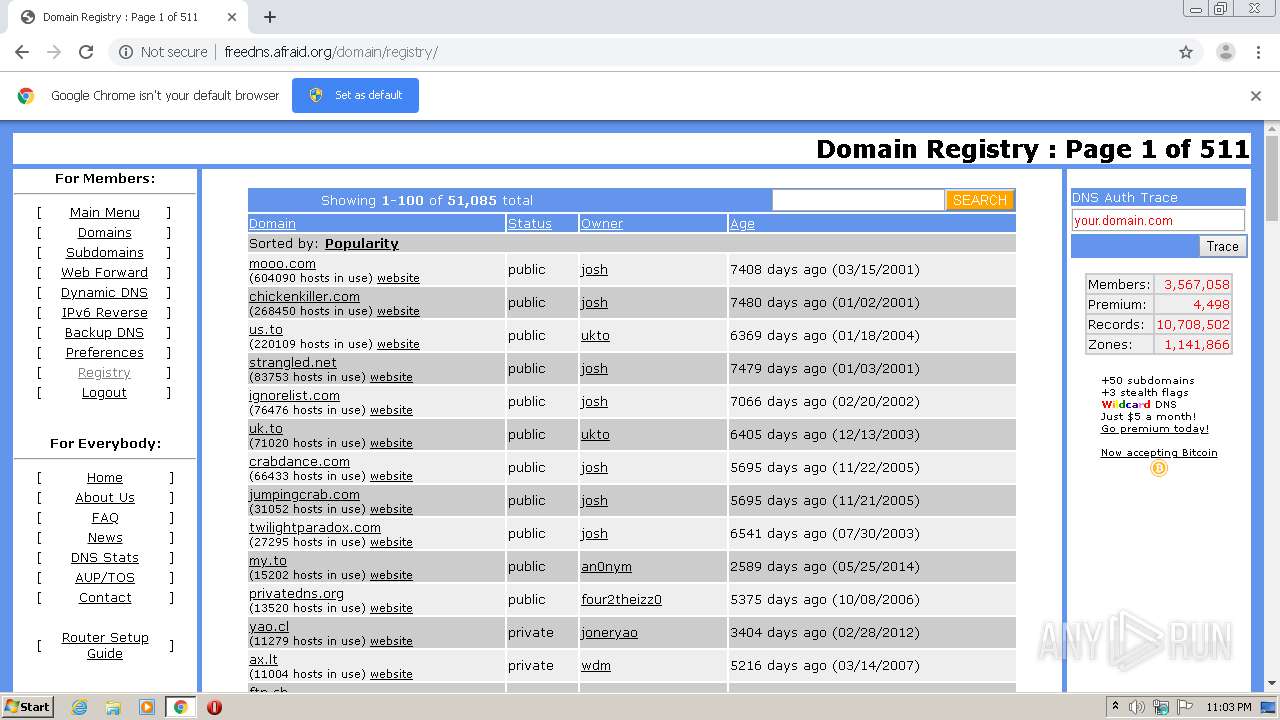Go to Home link

pyautogui.click(x=104, y=477)
